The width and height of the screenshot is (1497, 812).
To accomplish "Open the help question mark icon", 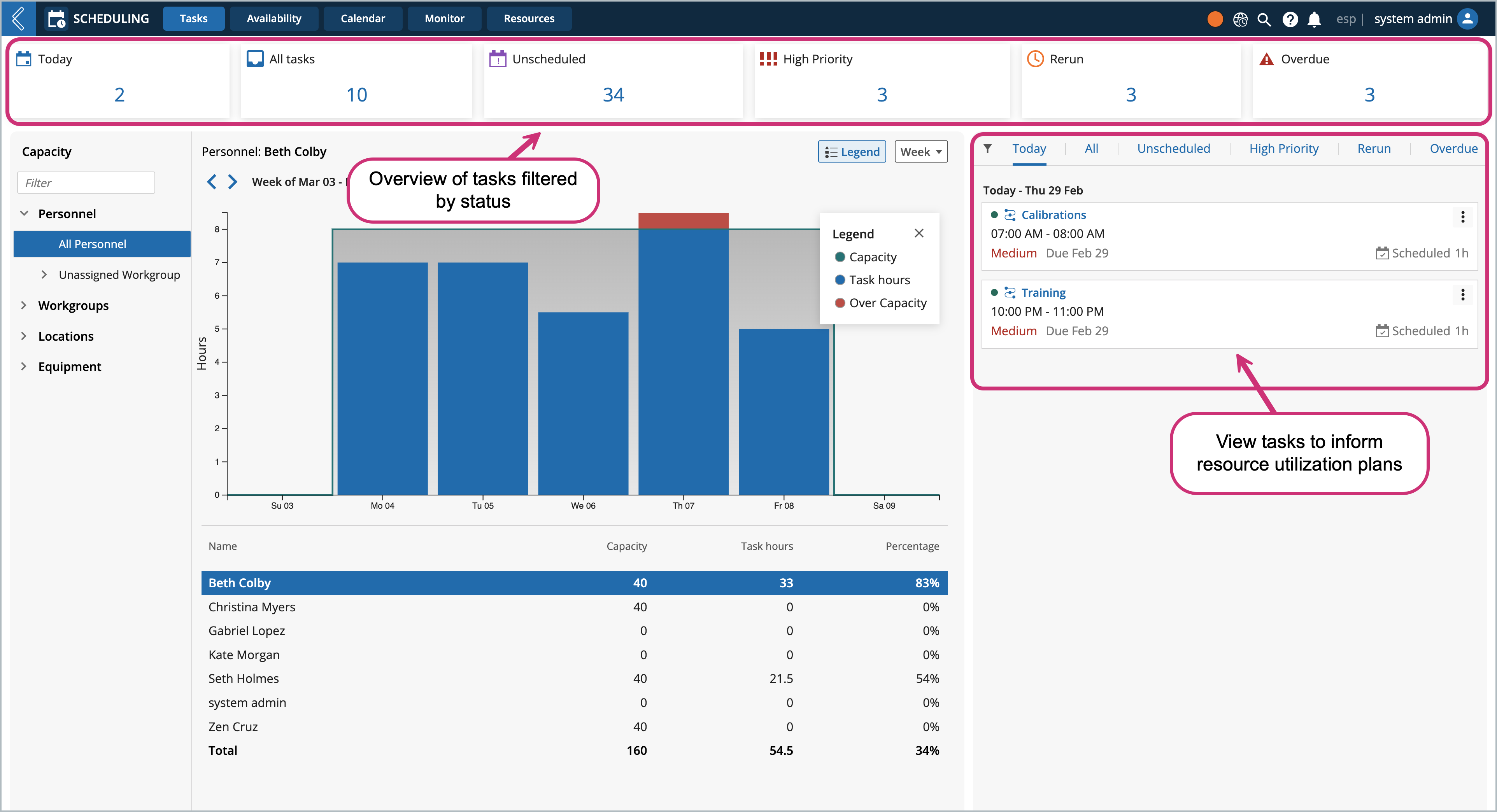I will tap(1290, 19).
